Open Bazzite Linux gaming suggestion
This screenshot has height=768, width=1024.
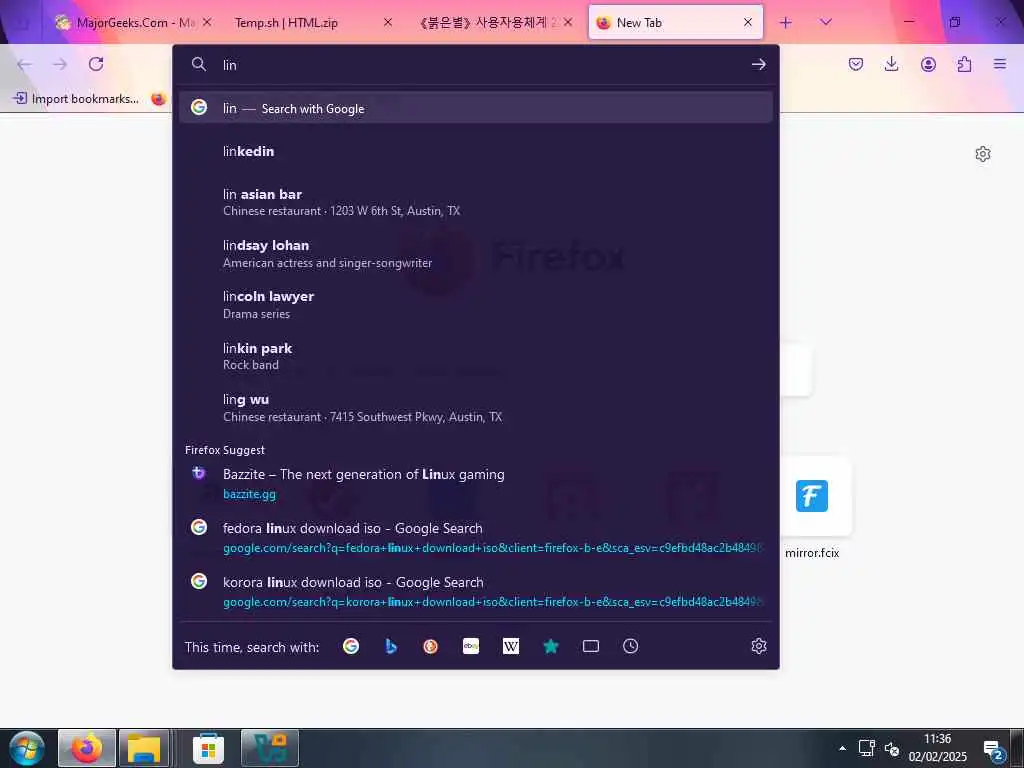point(475,483)
